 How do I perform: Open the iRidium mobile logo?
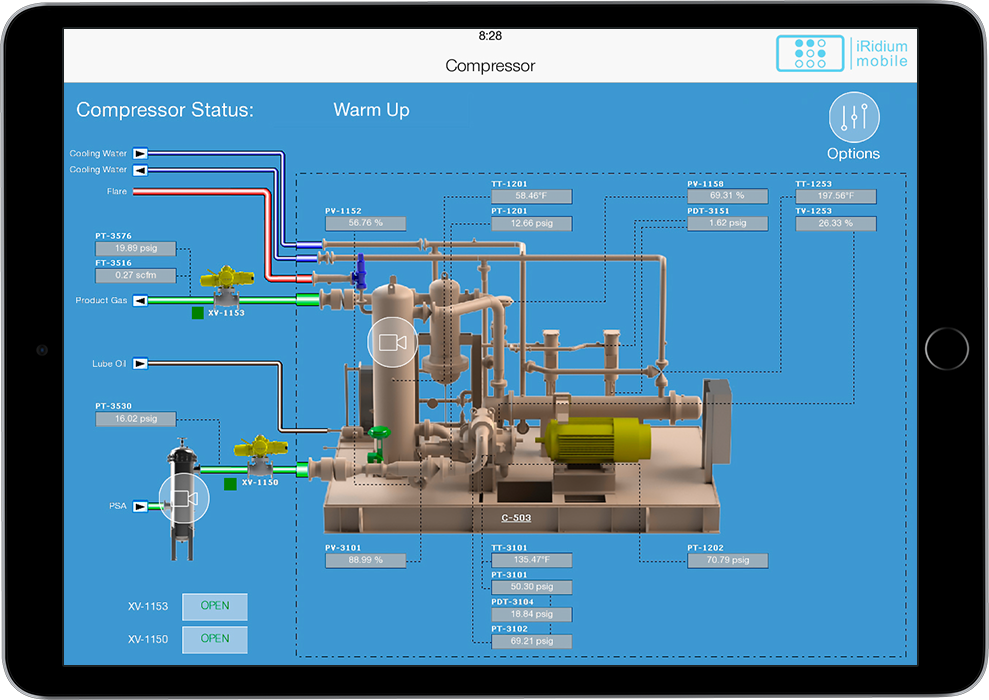(x=842, y=54)
